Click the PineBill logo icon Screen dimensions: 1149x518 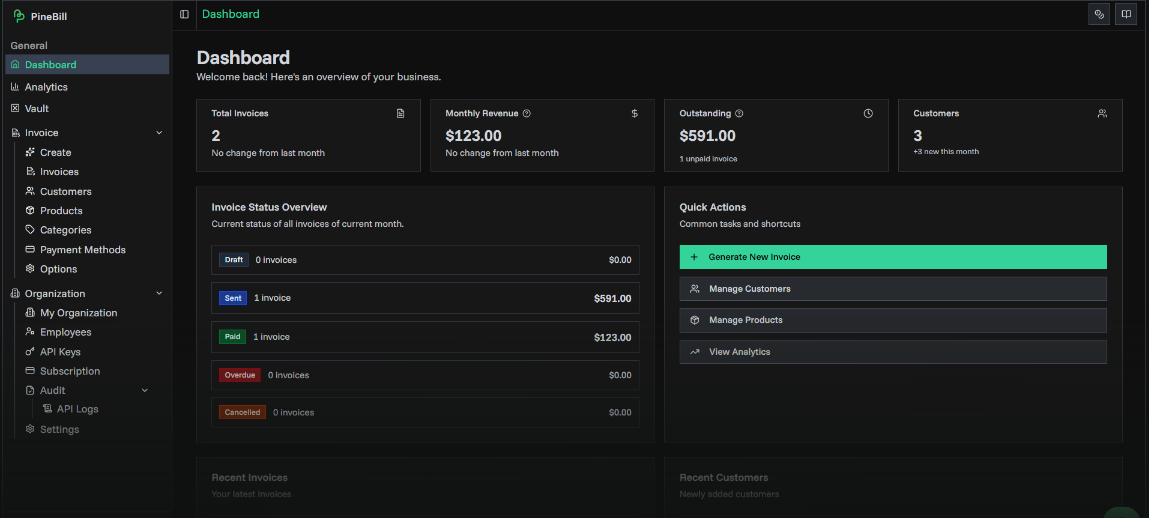pos(19,16)
